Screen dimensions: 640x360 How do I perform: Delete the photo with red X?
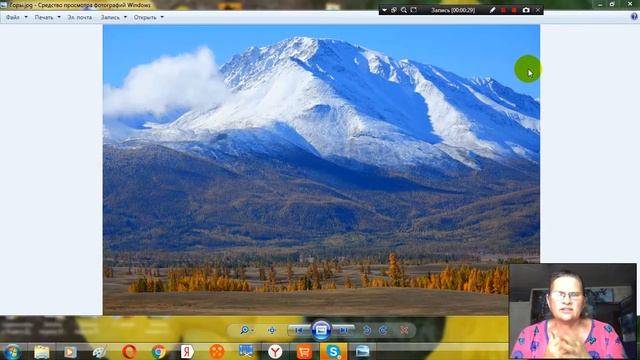(x=404, y=330)
